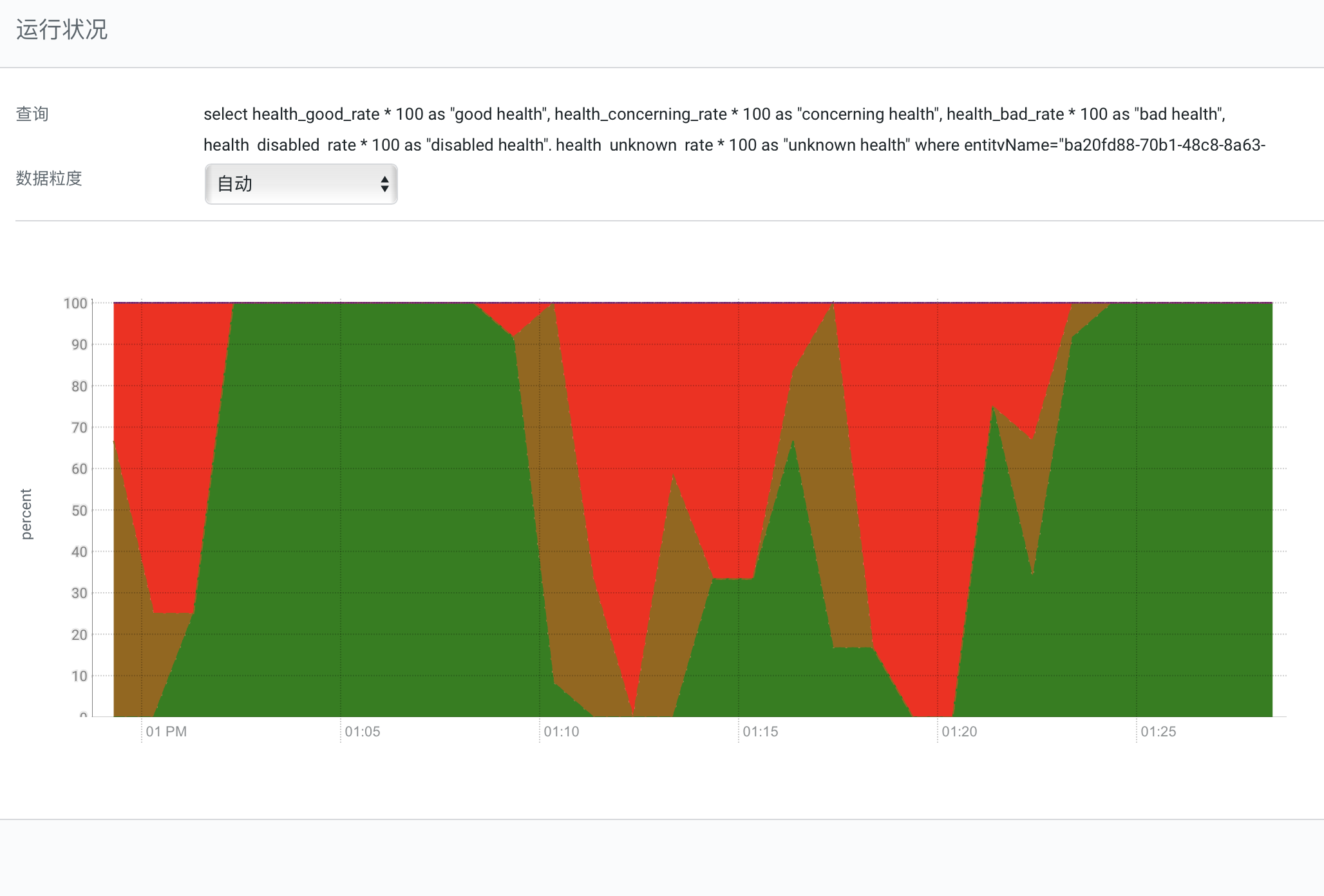Click the up-down arrows on the granularity selector
The image size is (1324, 896).
(384, 184)
